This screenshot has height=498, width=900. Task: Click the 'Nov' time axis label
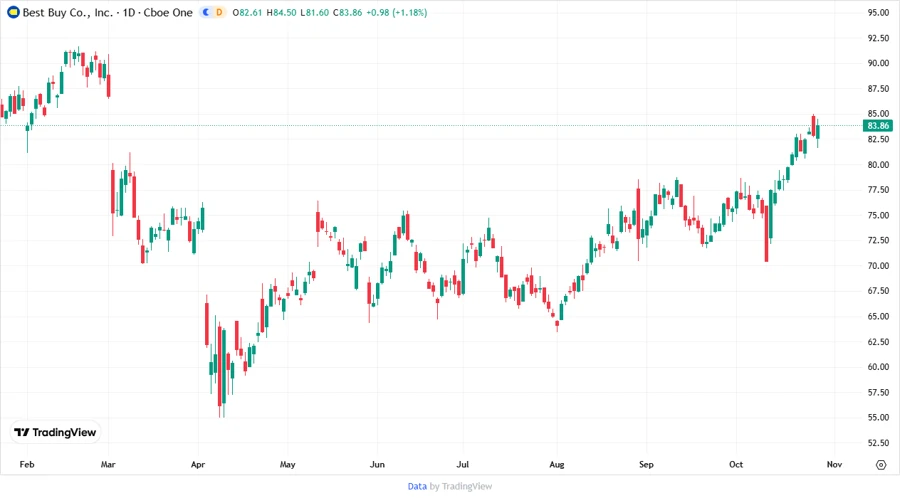834,464
